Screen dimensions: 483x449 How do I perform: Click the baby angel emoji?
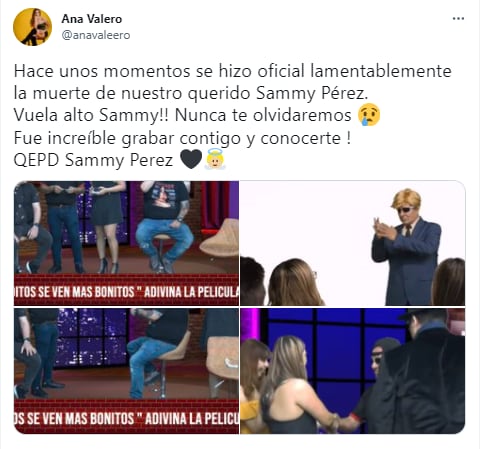(x=215, y=159)
